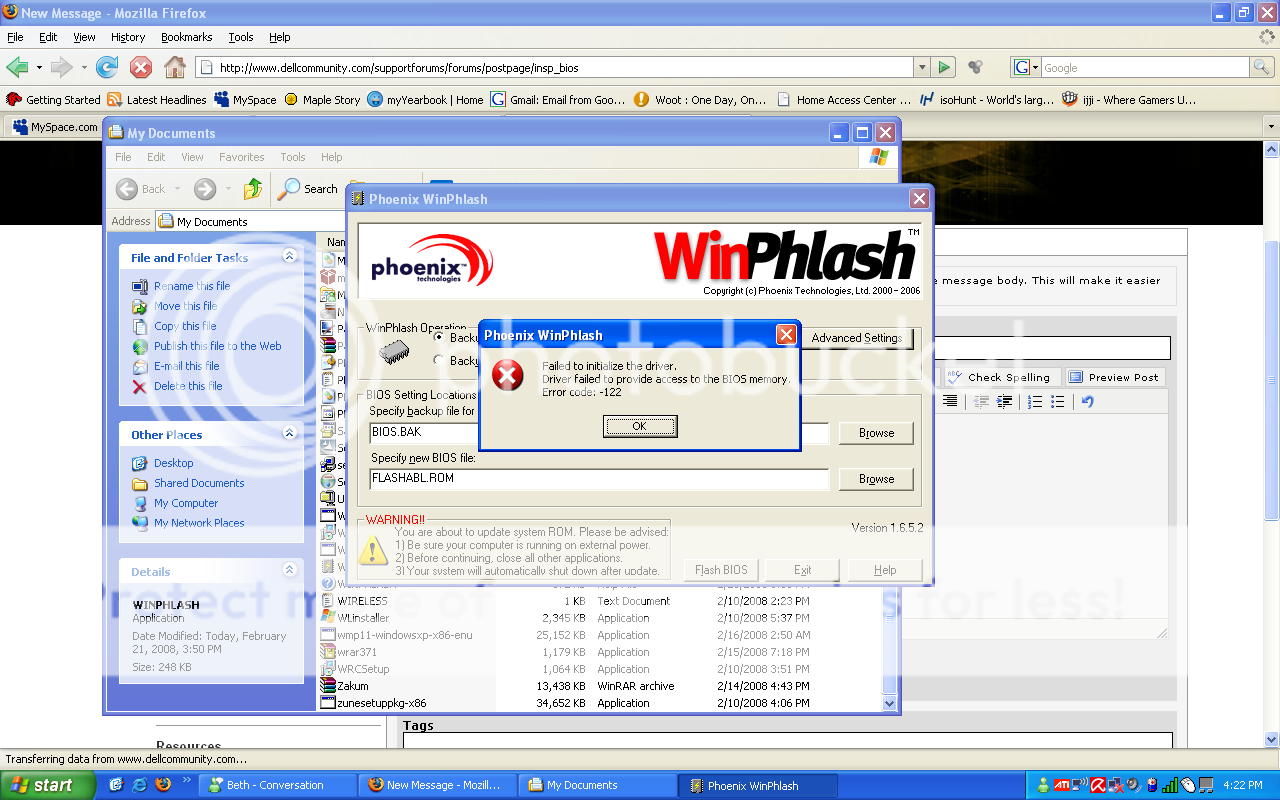Click the new BIOS file input field
The image size is (1280, 800).
[599, 479]
